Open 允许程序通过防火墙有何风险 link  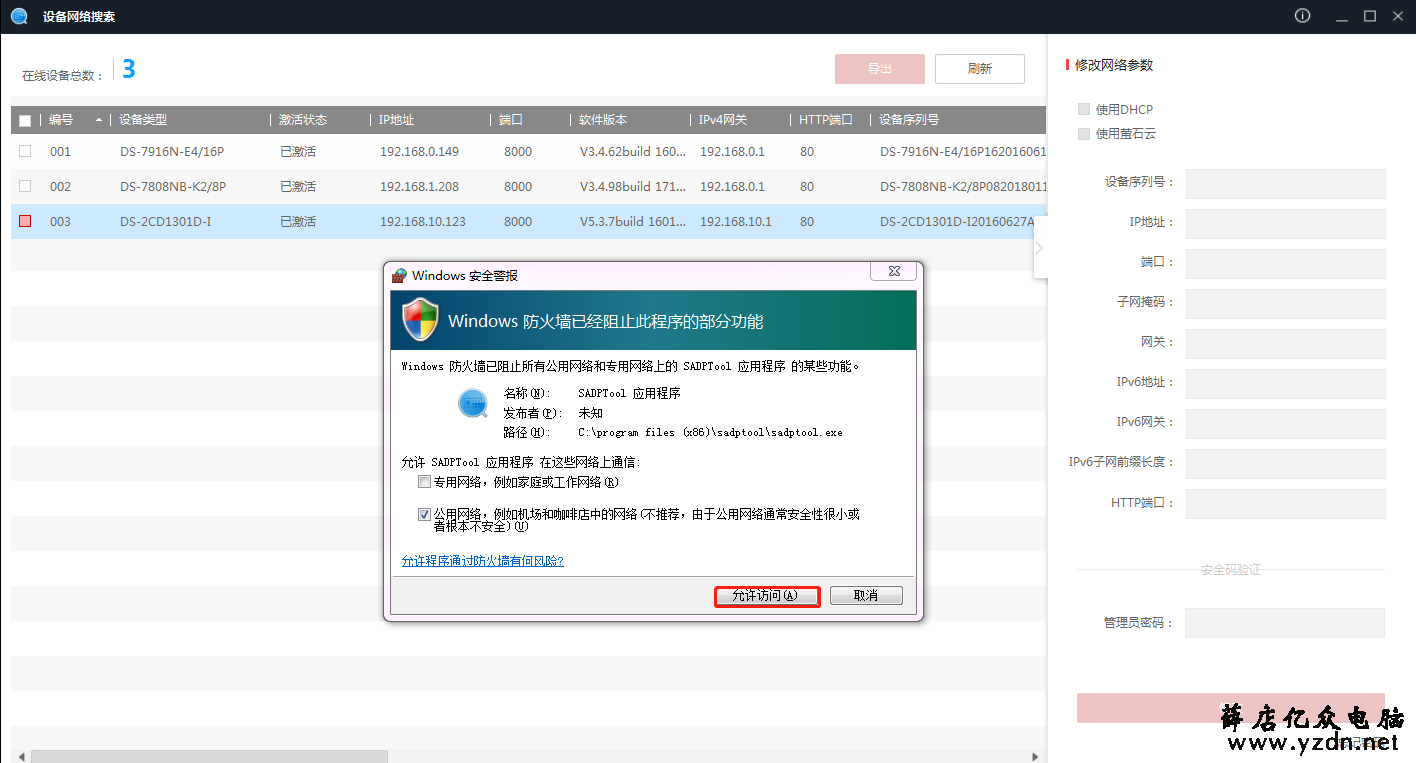point(483,561)
